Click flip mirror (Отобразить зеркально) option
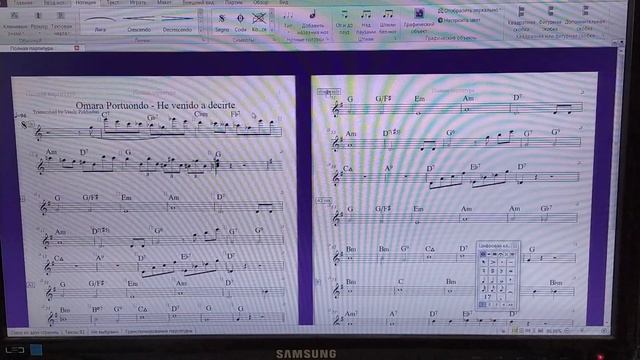Viewport: 640px width, 360px height. click(x=469, y=10)
